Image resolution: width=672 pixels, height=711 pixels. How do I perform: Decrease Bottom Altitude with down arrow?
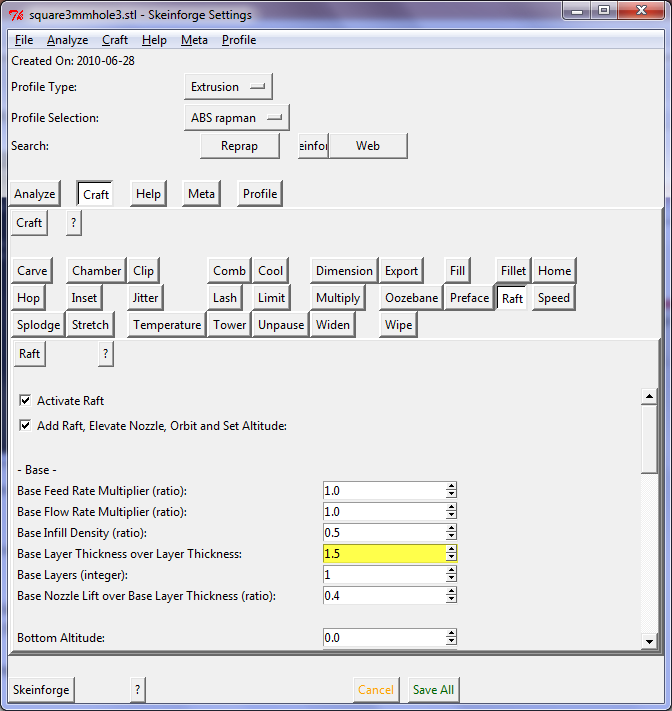click(451, 642)
